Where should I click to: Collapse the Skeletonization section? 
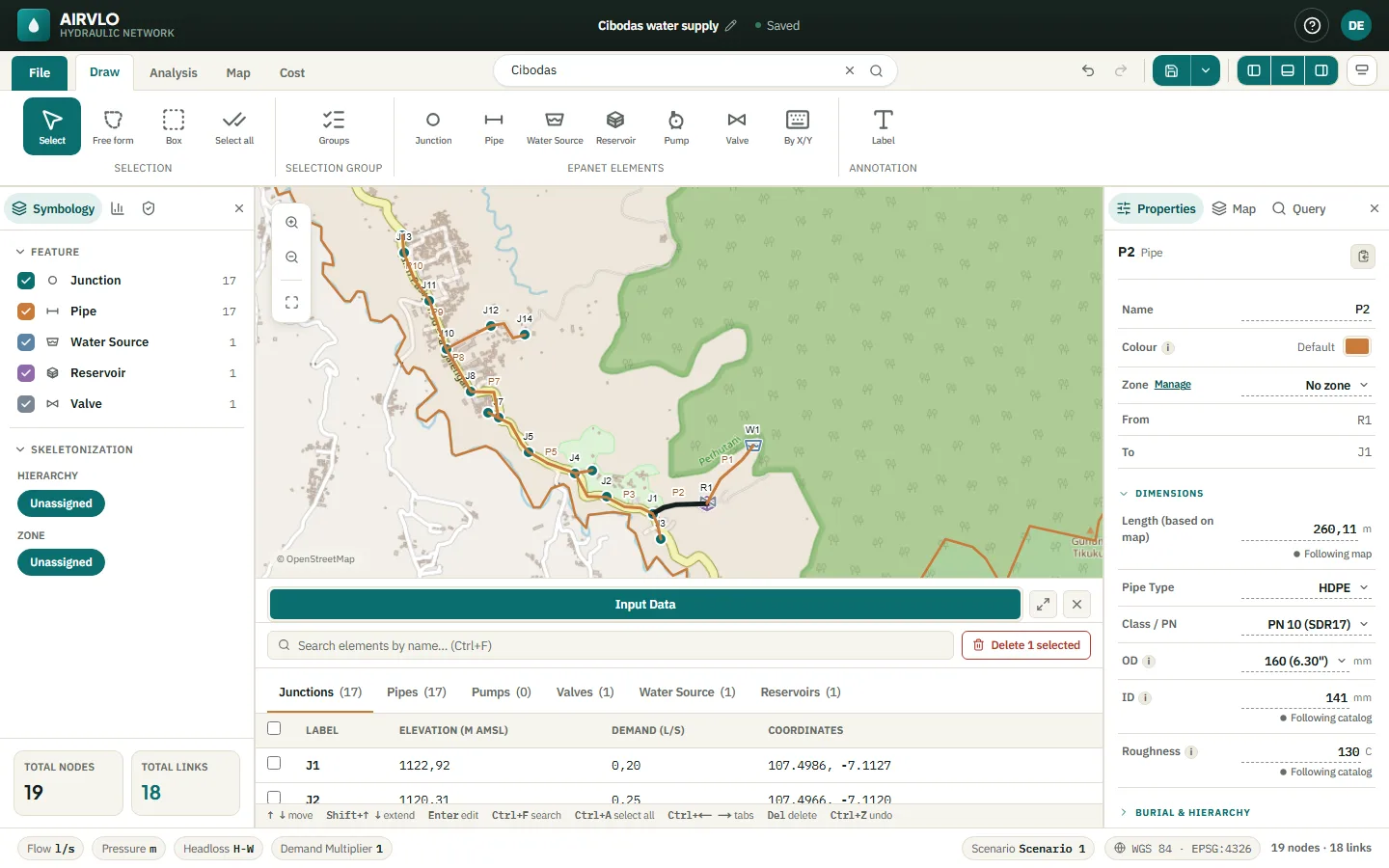[75, 449]
